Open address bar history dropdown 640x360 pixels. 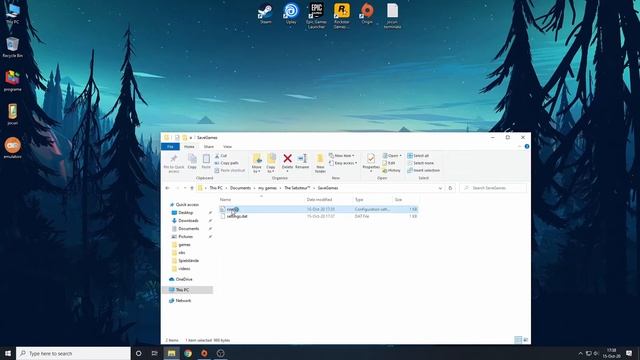440,188
